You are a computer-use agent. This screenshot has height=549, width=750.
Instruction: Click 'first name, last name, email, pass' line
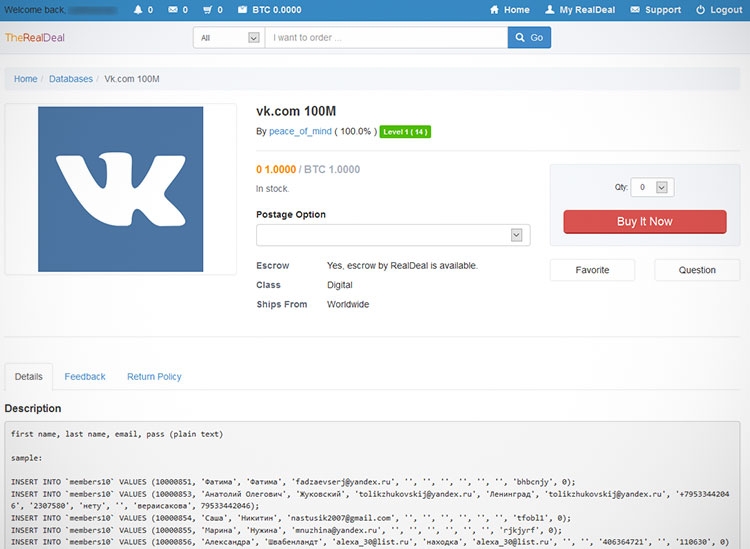pos(117,434)
